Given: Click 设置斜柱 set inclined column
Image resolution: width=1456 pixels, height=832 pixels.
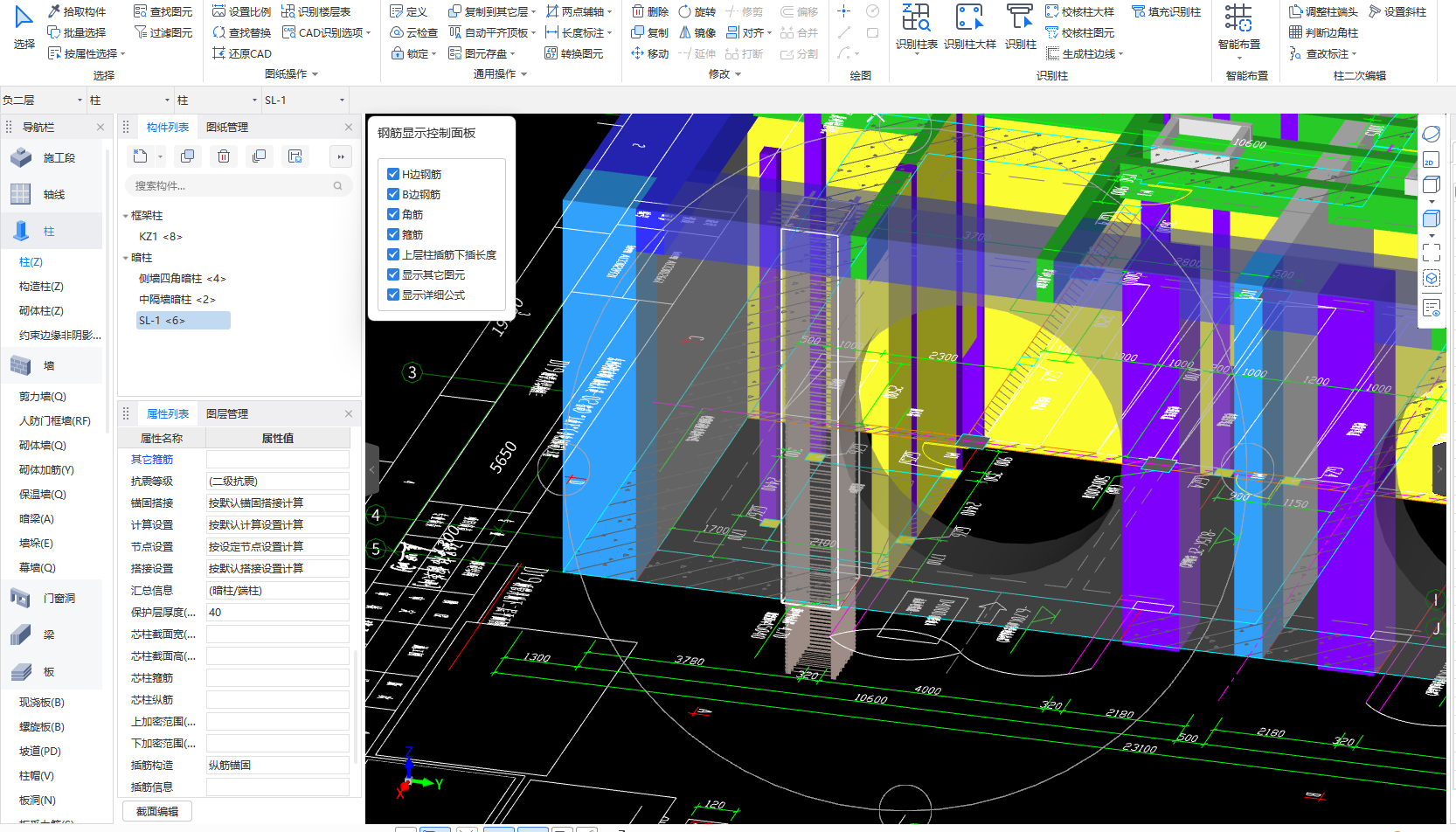Looking at the screenshot, I should [x=1397, y=11].
